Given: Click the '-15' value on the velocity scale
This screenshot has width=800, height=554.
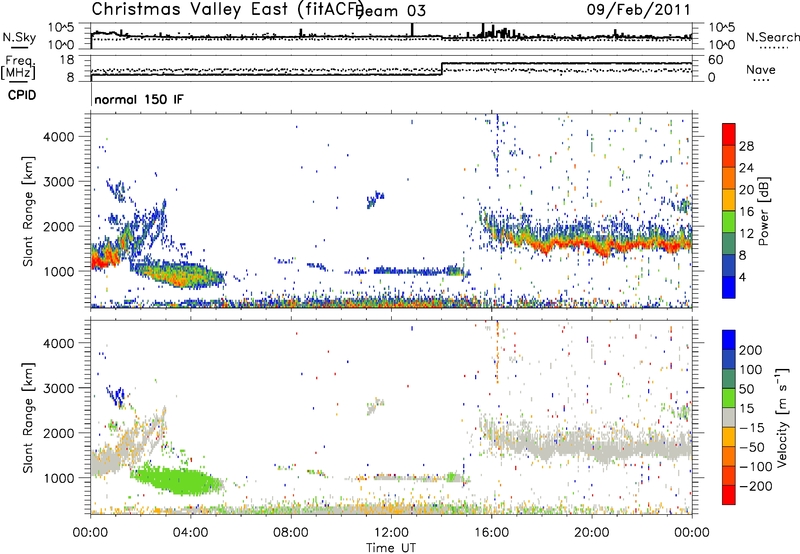Looking at the screenshot, I should tap(751, 427).
